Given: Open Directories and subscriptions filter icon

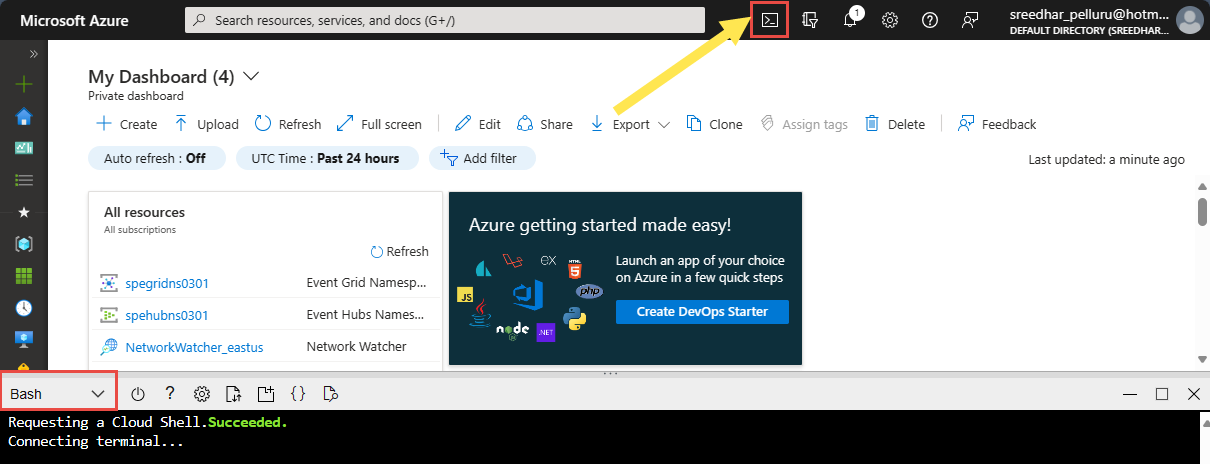Looking at the screenshot, I should 811,20.
